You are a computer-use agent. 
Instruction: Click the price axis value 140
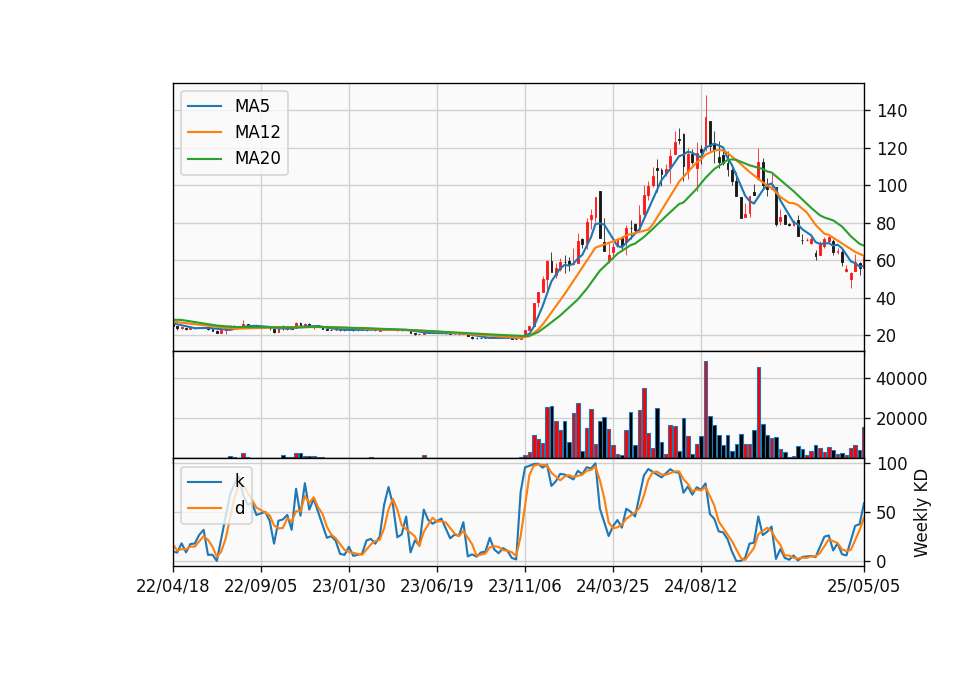pyautogui.click(x=892, y=111)
